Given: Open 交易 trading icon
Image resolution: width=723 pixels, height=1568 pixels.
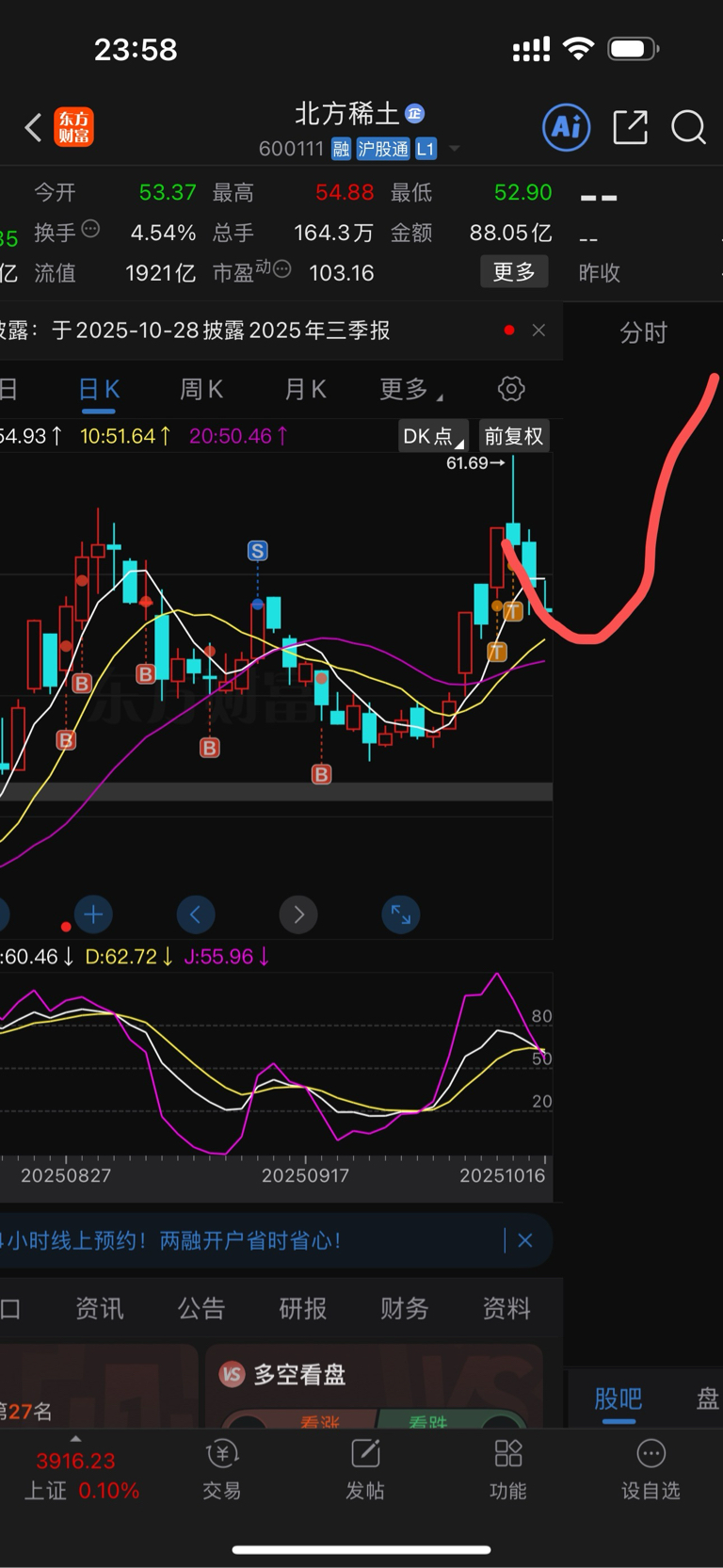Looking at the screenshot, I should [x=222, y=1469].
